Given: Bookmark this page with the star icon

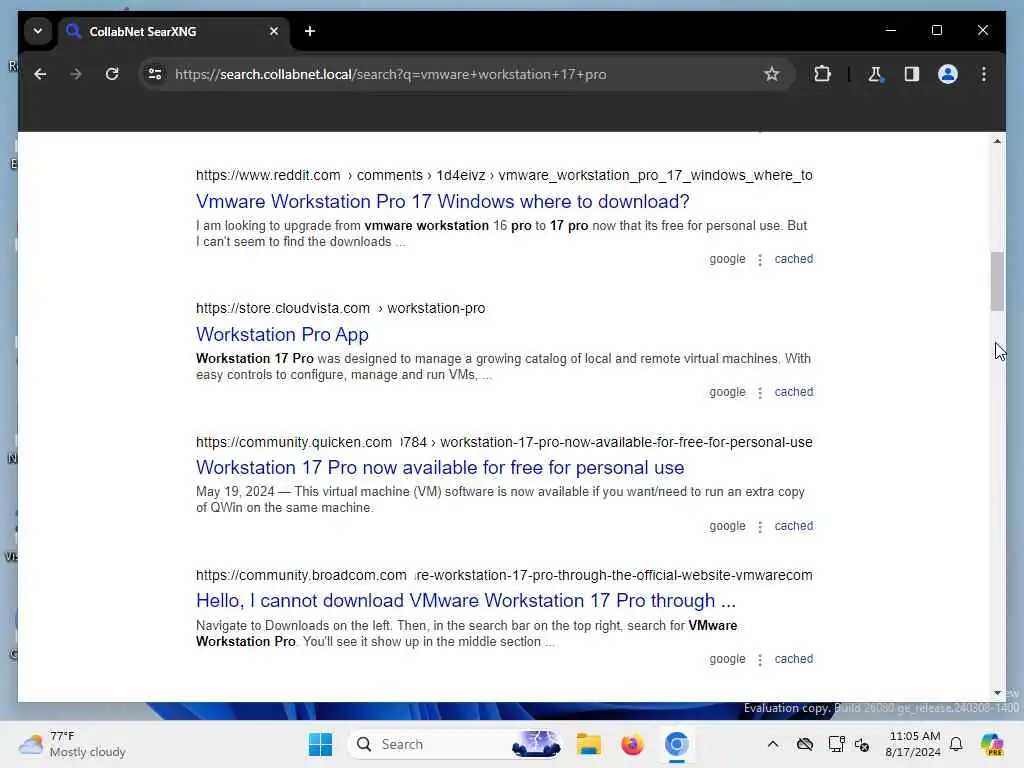Looking at the screenshot, I should point(771,74).
